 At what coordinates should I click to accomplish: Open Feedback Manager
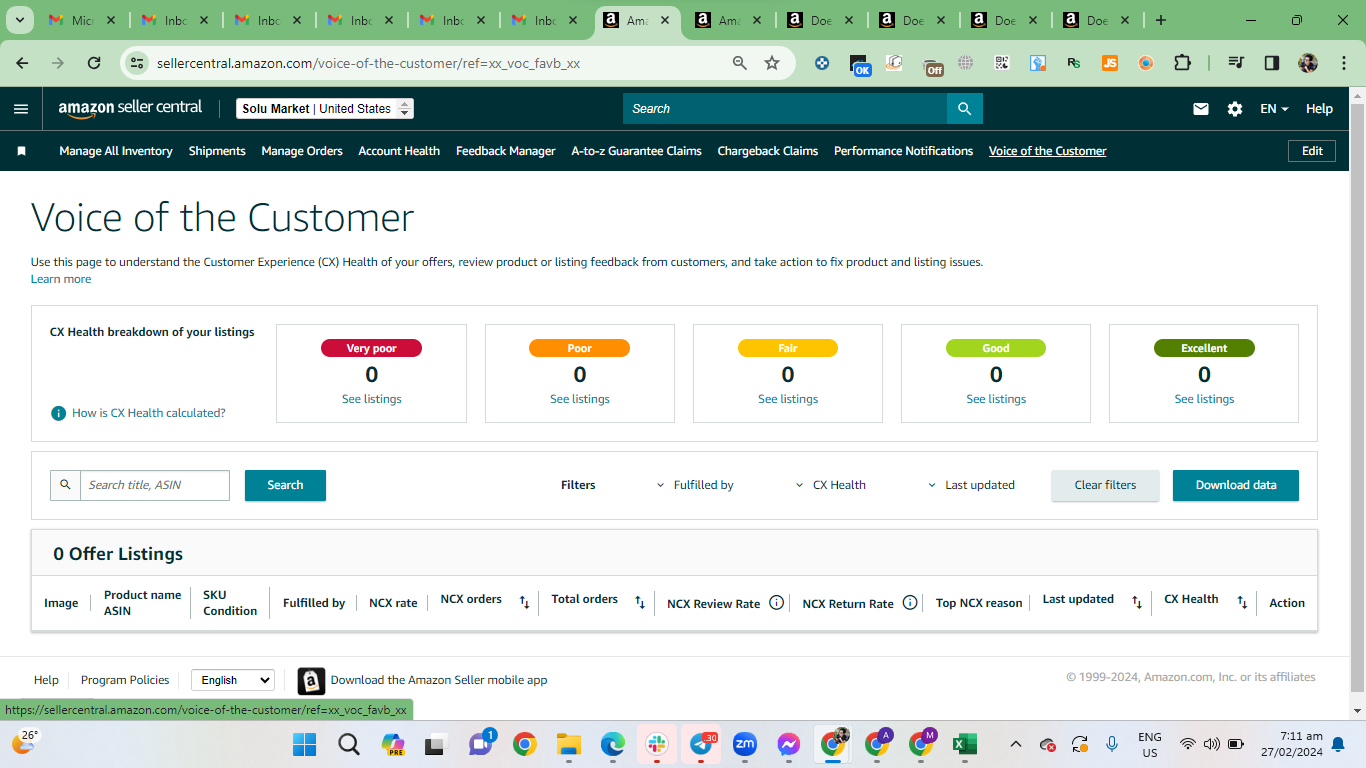(506, 151)
